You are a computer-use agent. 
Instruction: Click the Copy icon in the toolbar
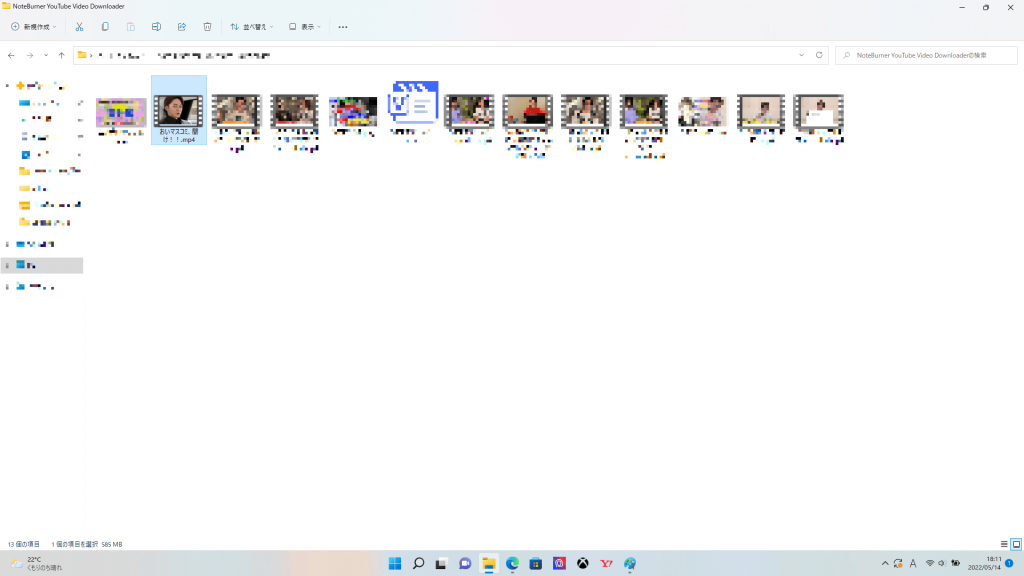tap(105, 27)
